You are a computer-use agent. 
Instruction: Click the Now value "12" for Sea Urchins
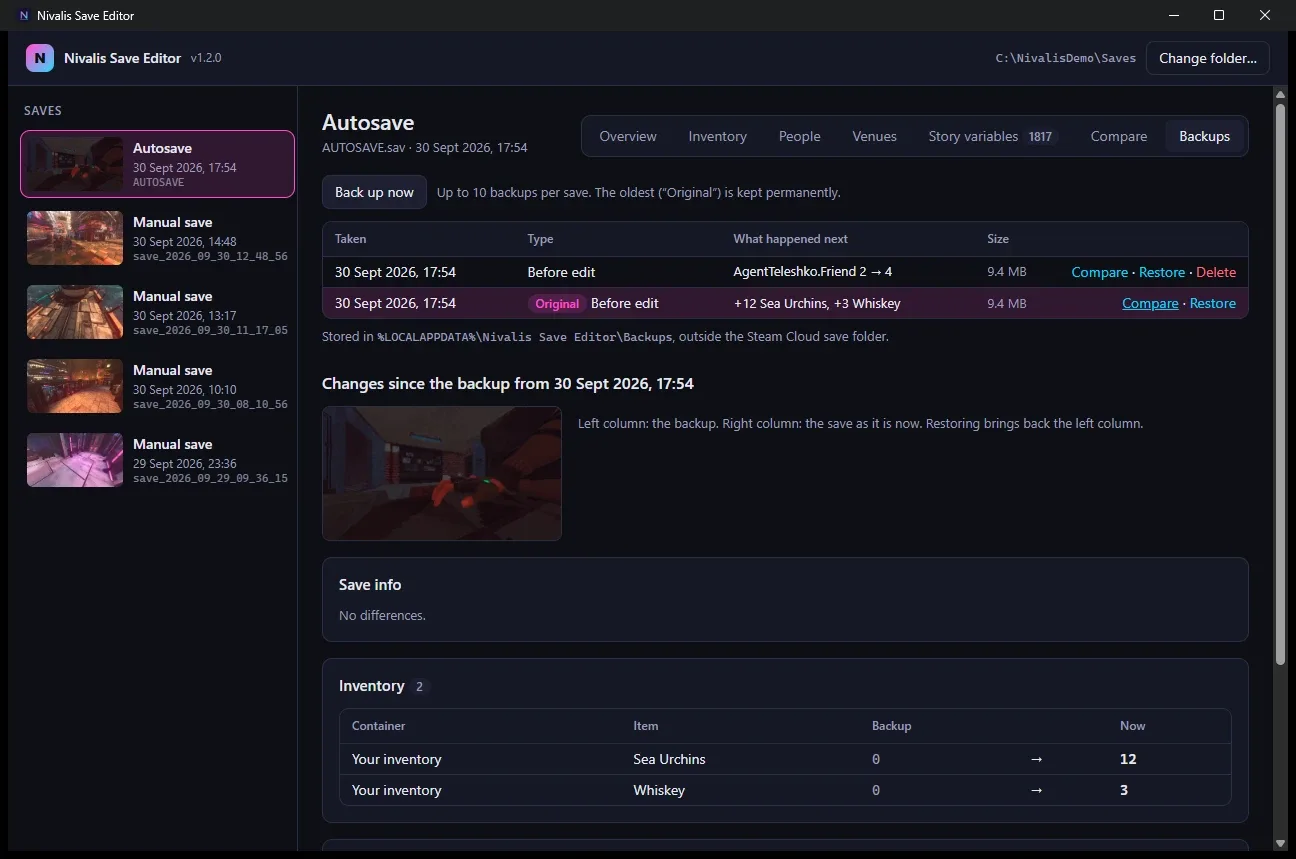(x=1128, y=759)
